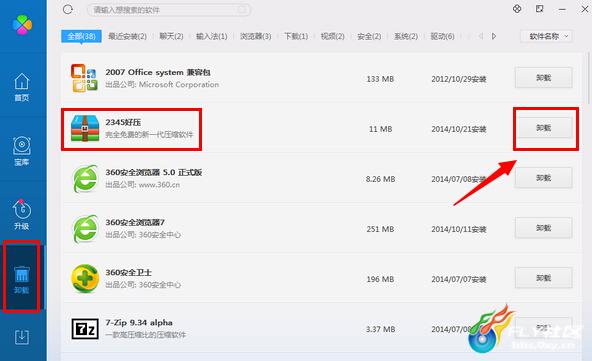Click the 196 MB size value
Screen dimensions: 592x361
pyautogui.click(x=380, y=279)
